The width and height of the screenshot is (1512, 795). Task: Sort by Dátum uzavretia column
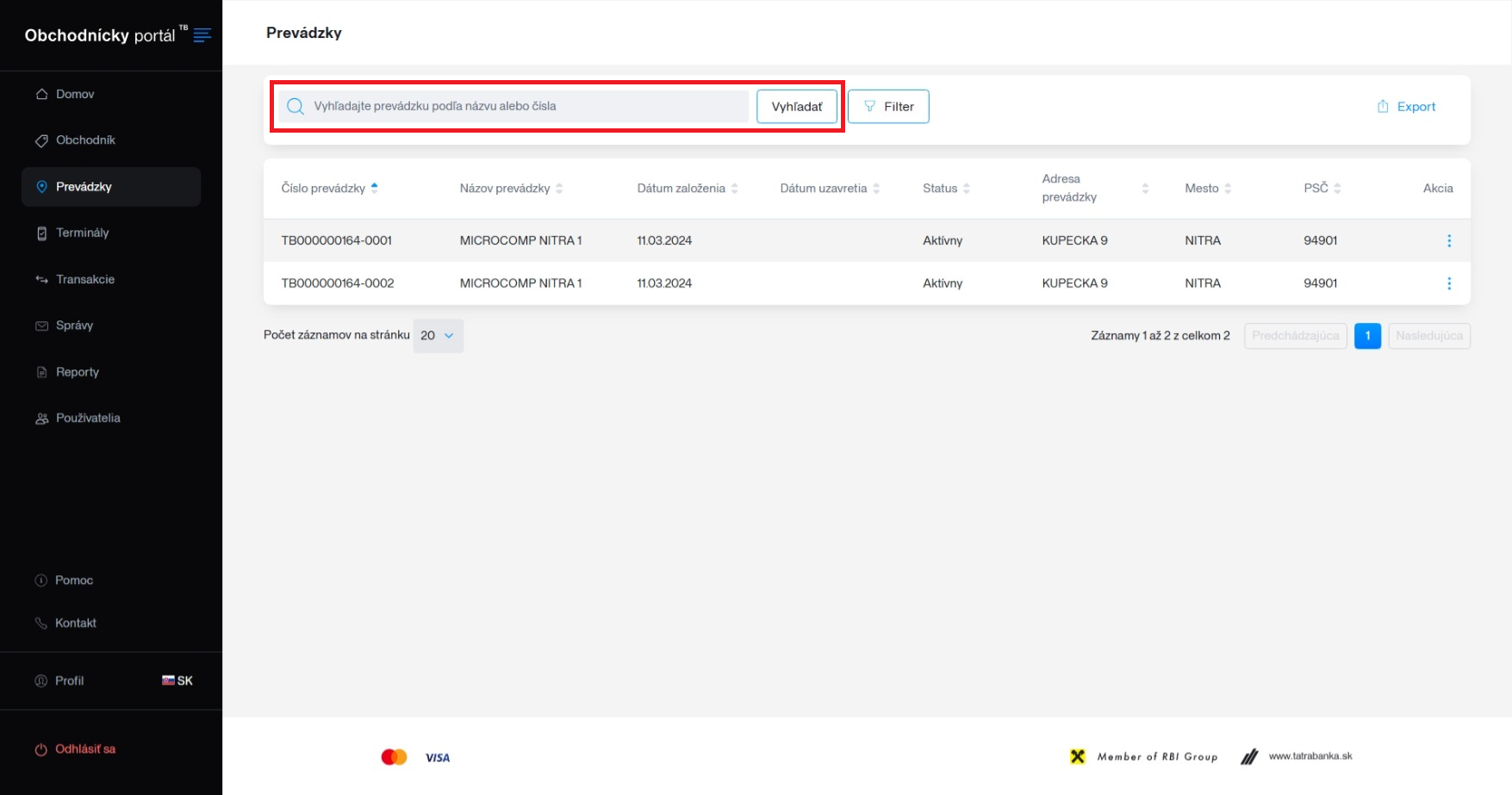(x=875, y=189)
